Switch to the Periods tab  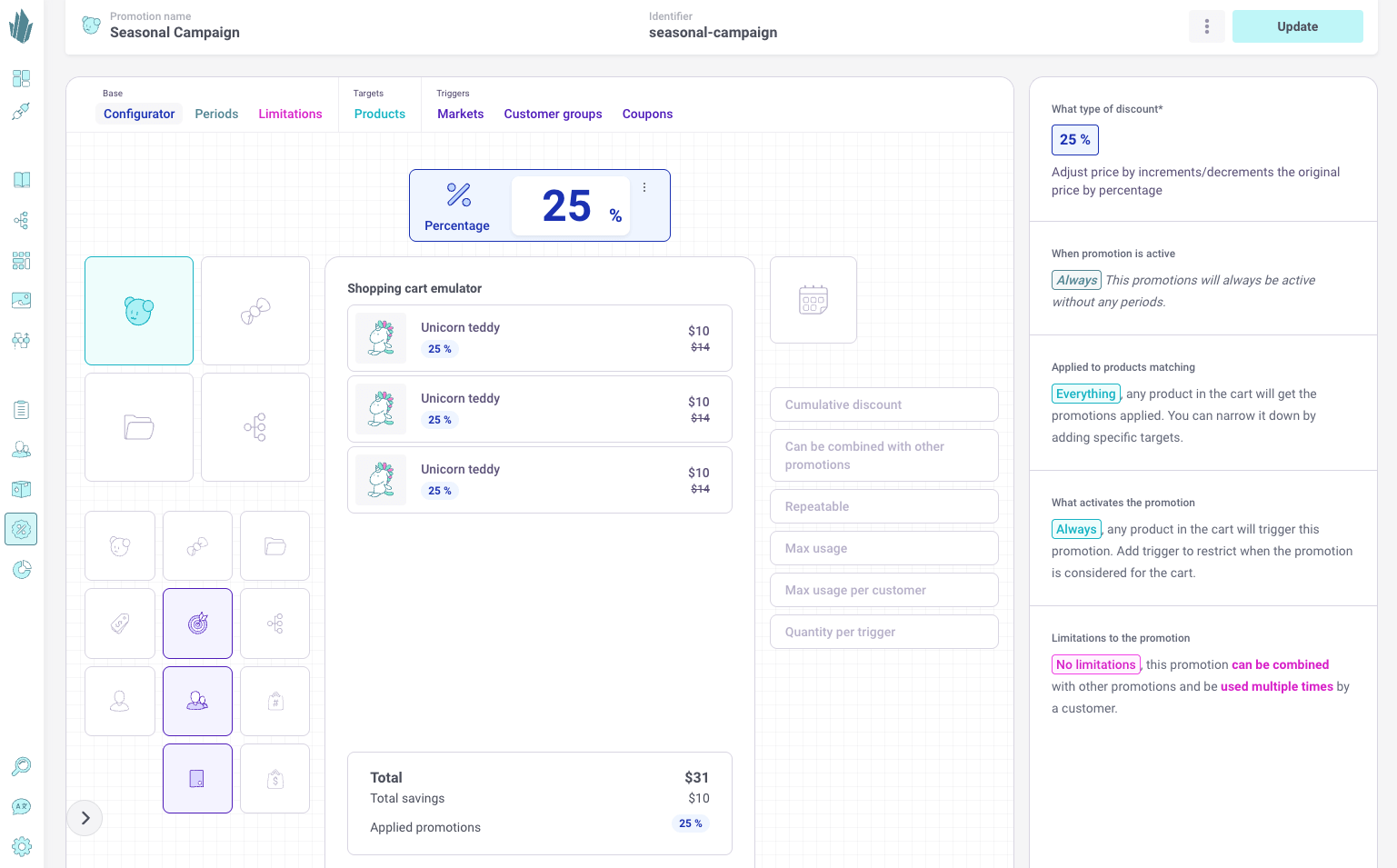tap(216, 114)
